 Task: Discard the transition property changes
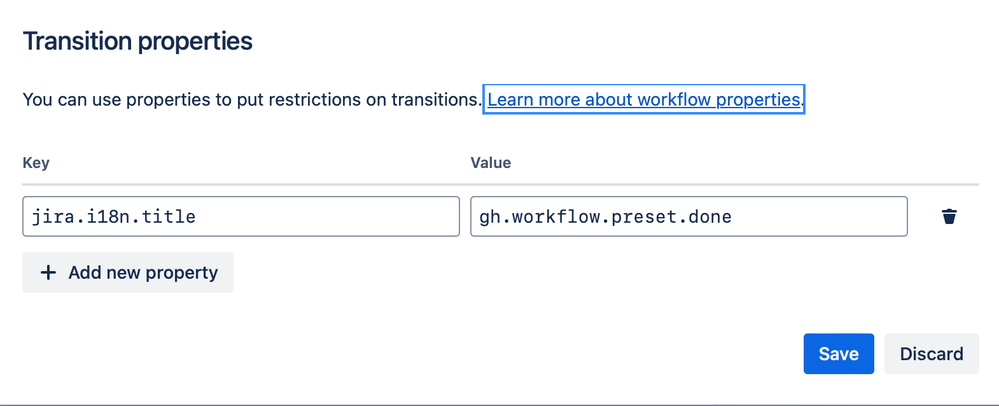(x=931, y=354)
